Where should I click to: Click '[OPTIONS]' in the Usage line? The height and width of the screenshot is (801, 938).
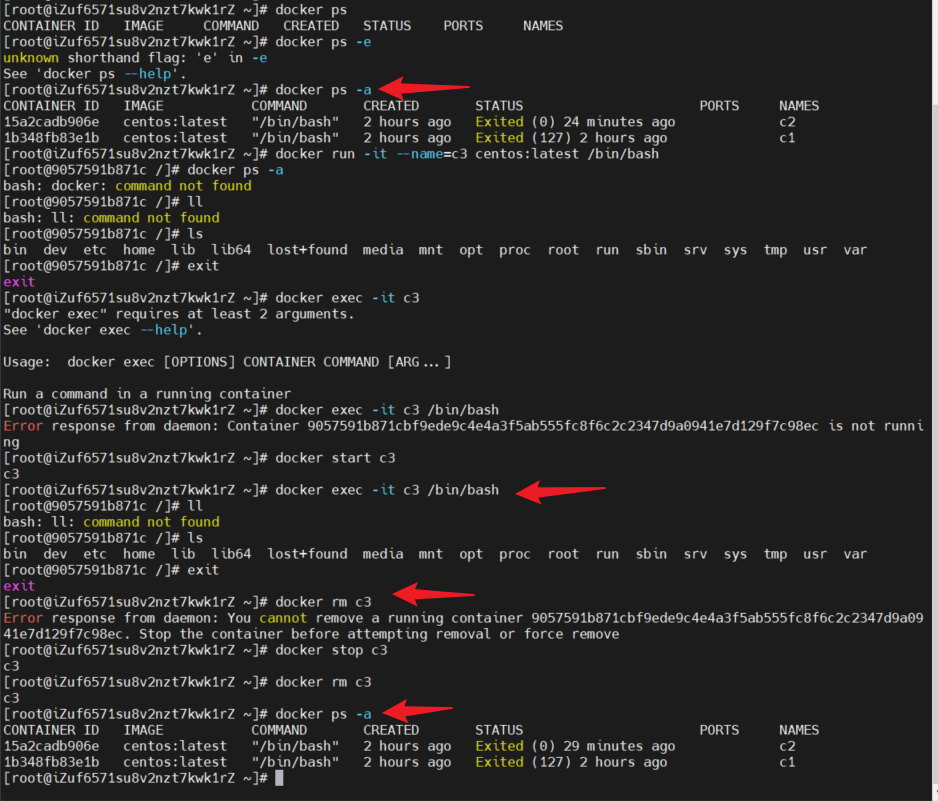(x=199, y=362)
